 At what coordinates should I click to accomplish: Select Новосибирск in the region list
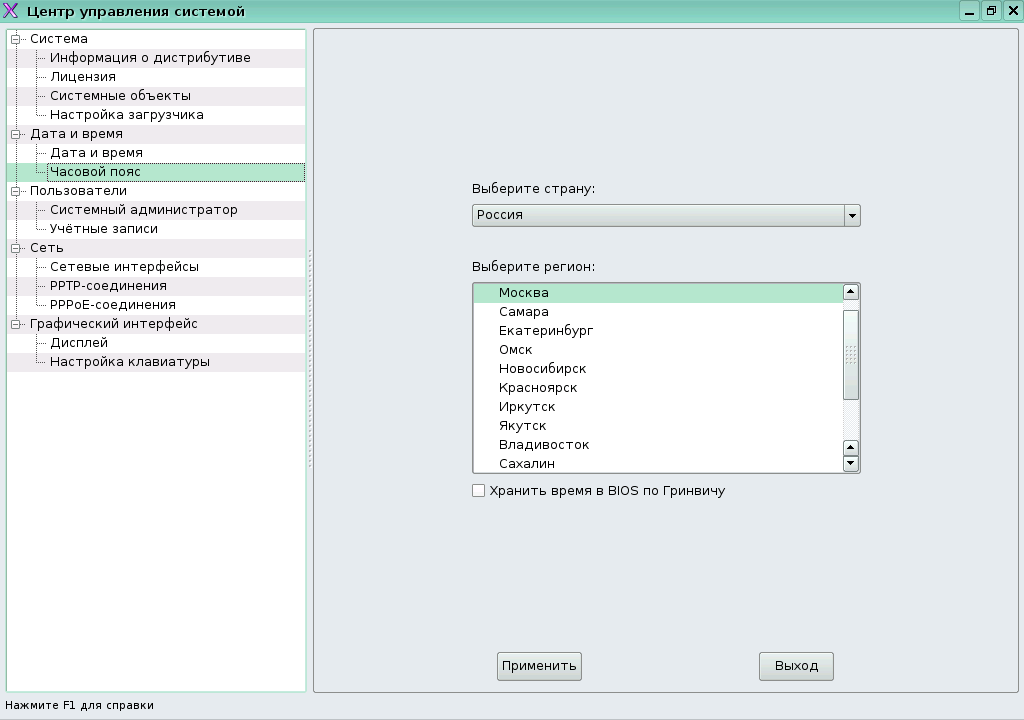[x=542, y=369]
